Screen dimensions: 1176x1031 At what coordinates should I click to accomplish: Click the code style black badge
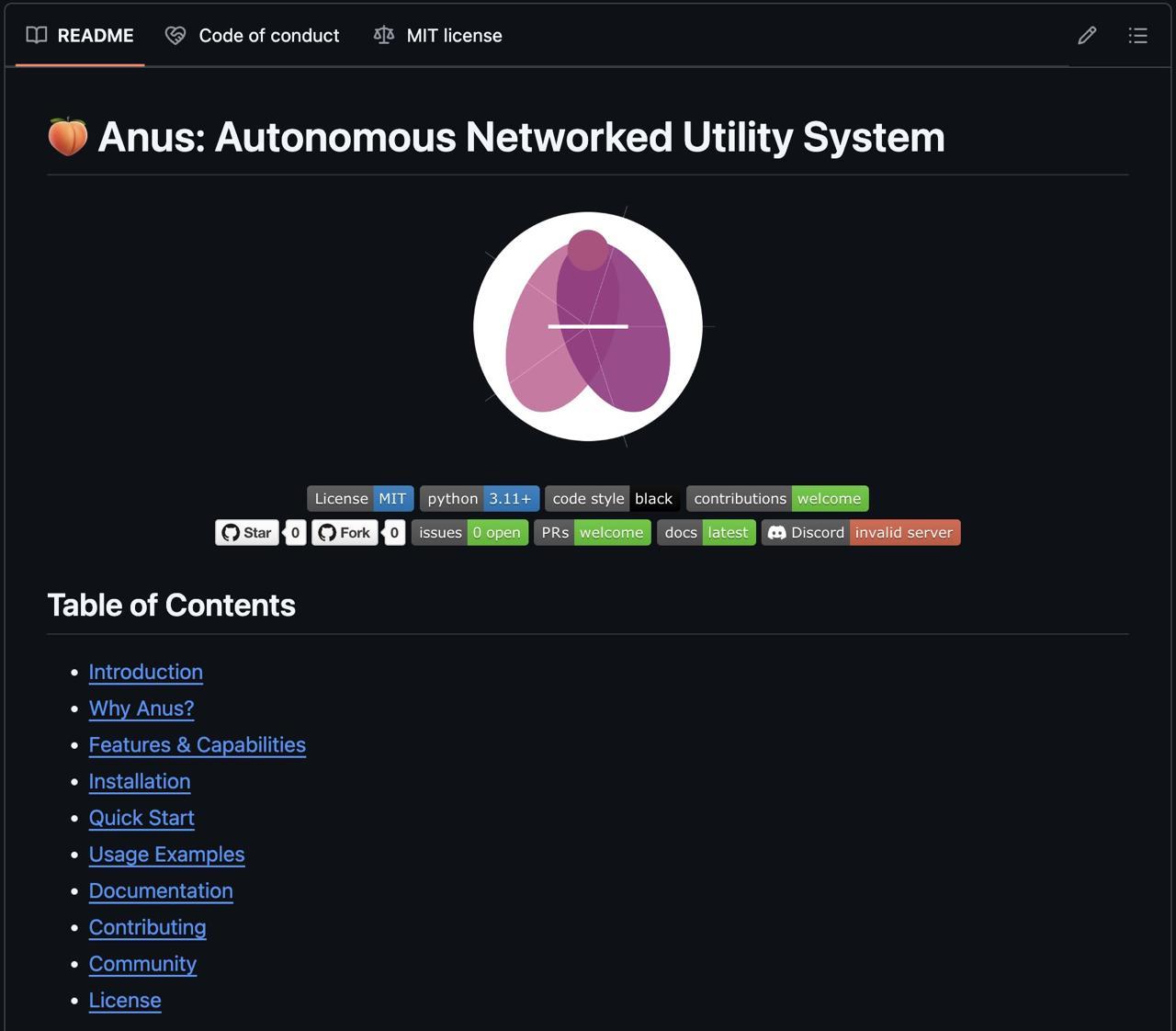(612, 499)
